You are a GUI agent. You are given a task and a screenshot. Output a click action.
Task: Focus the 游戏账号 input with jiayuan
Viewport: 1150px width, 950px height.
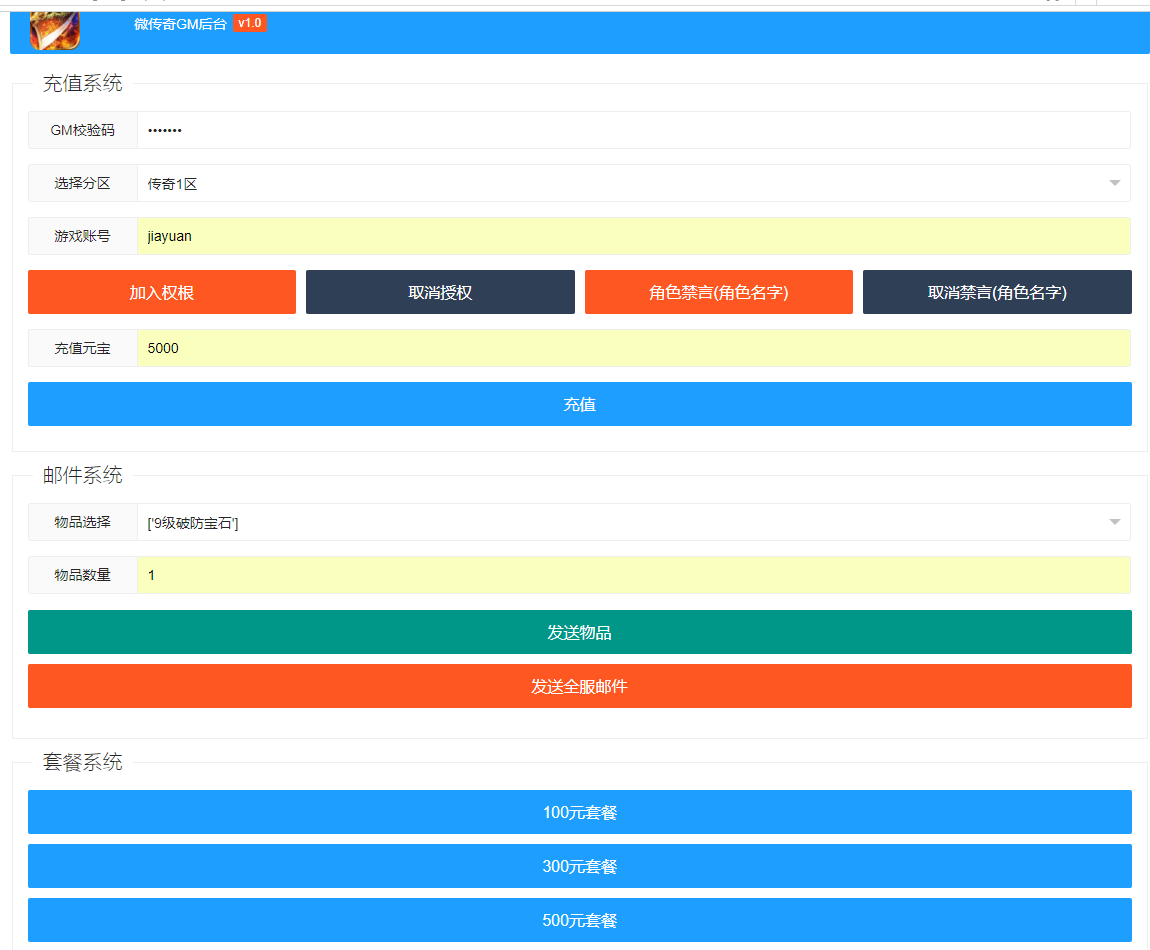click(x=633, y=236)
